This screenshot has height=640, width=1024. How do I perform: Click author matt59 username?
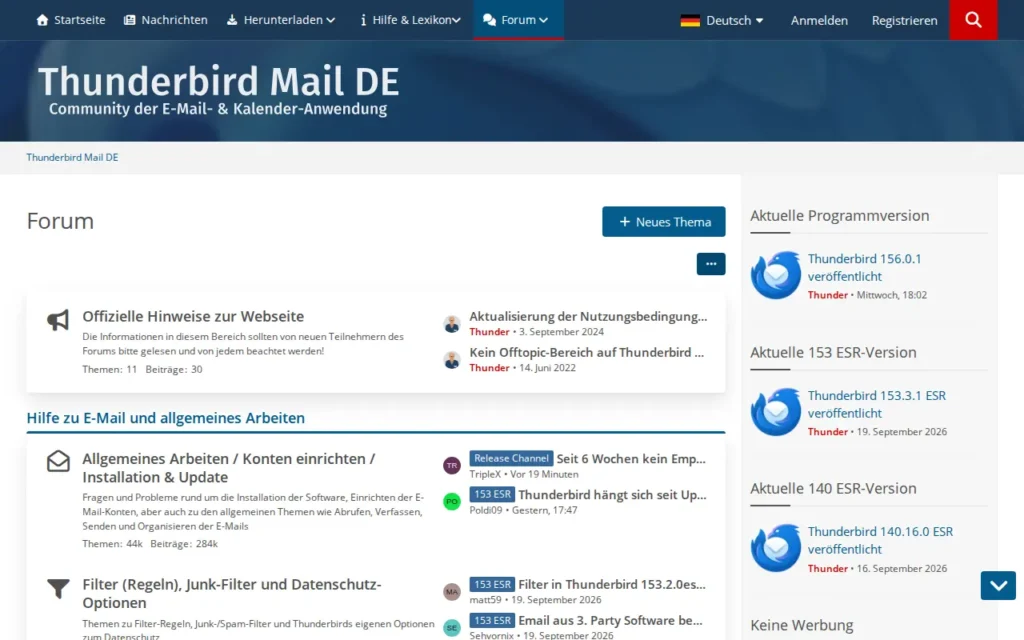(x=485, y=600)
